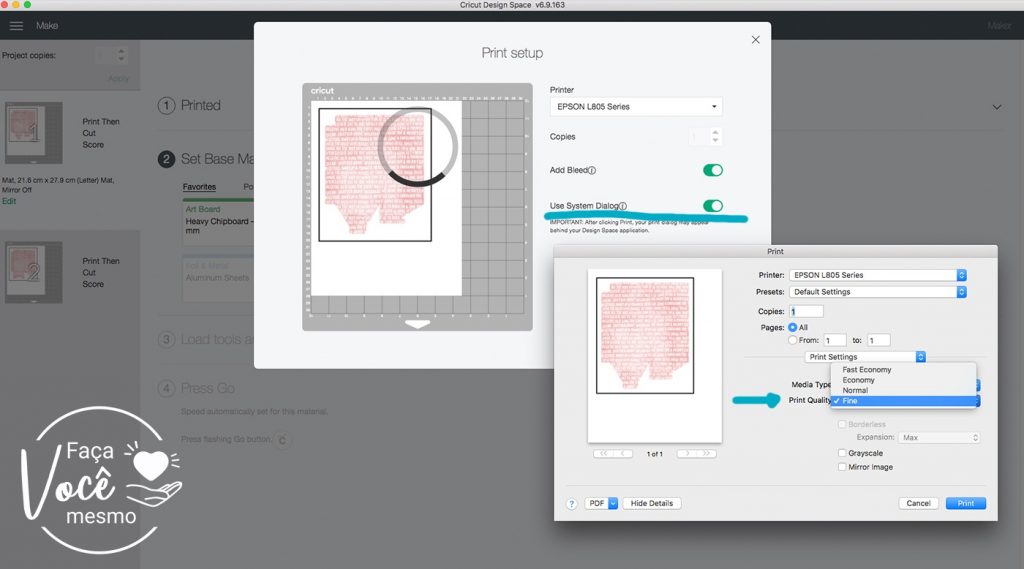Viewport: 1024px width, 569px height.
Task: Click the blue Print button
Action: click(x=965, y=503)
